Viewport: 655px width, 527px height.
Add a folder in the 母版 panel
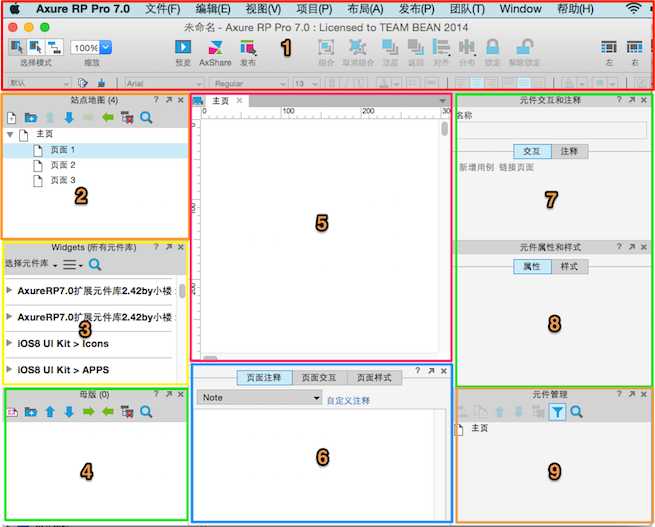(x=30, y=412)
